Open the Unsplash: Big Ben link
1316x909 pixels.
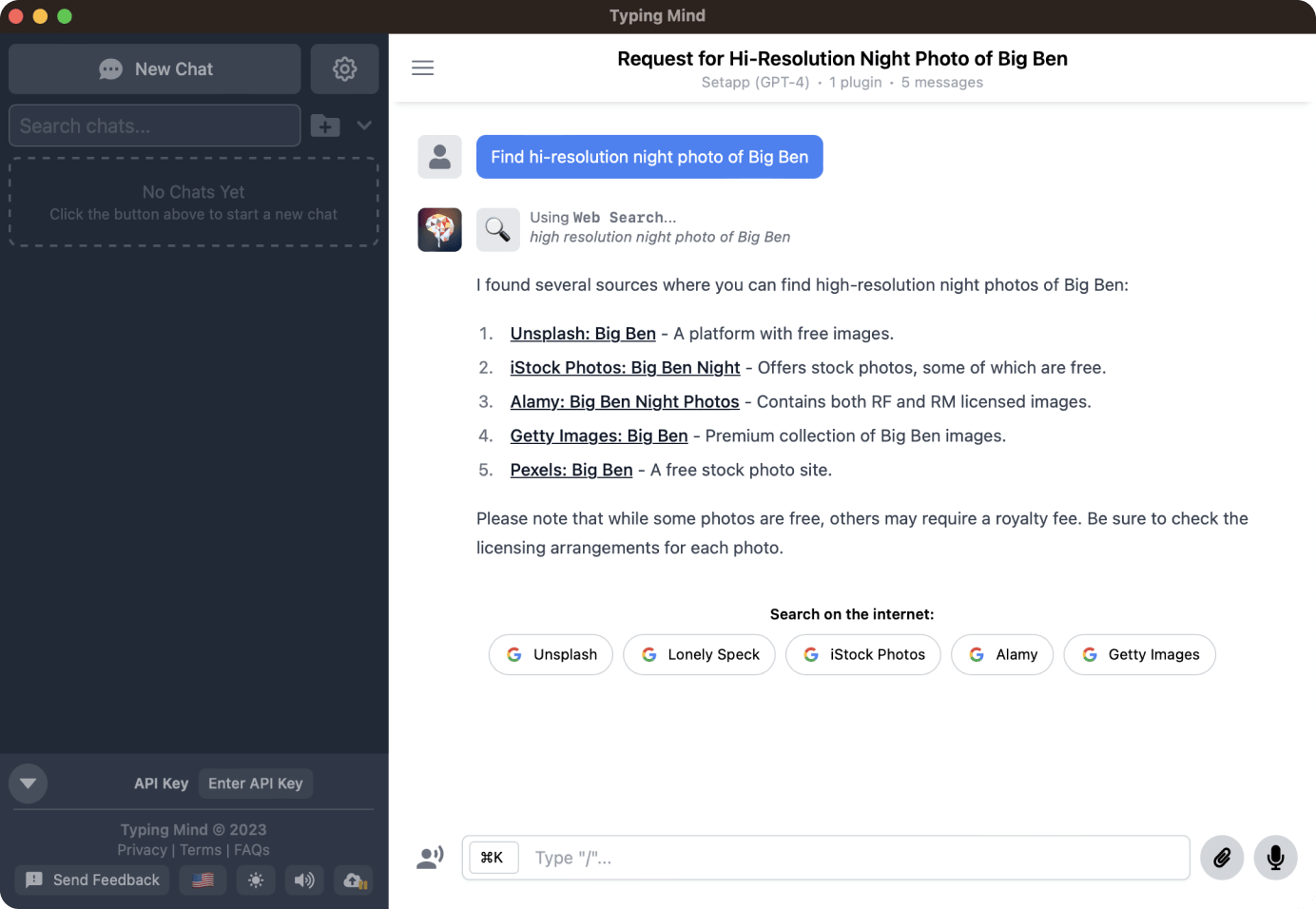tap(583, 334)
